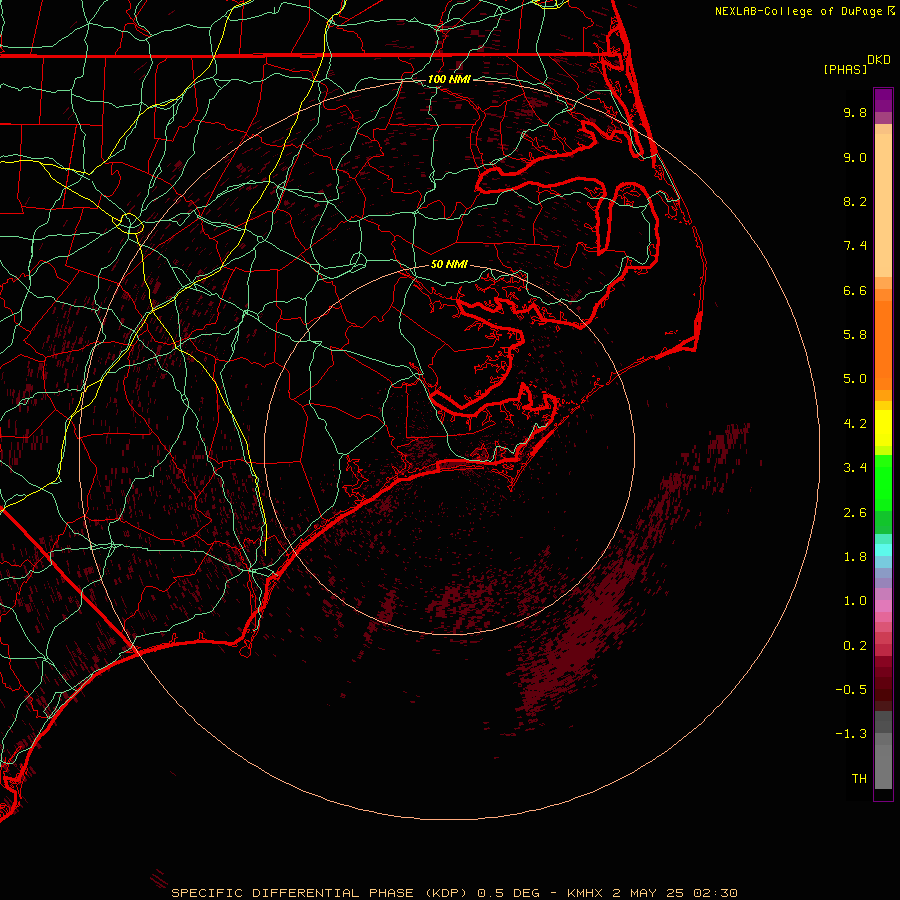Click the TH legend label
This screenshot has width=900, height=900.
point(859,779)
